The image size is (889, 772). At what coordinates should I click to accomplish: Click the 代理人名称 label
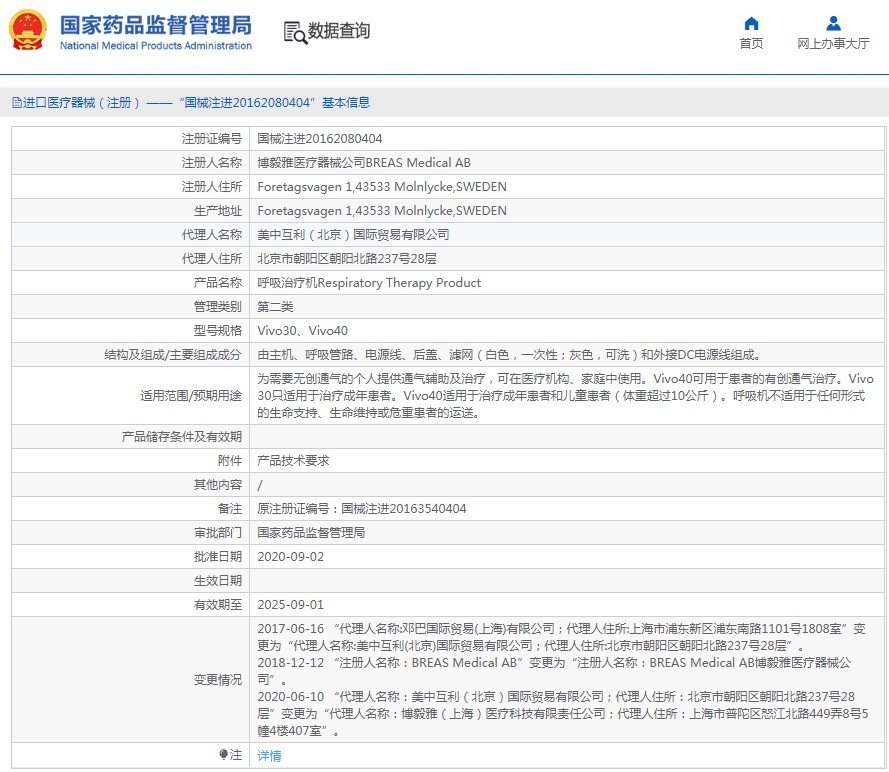[x=211, y=235]
